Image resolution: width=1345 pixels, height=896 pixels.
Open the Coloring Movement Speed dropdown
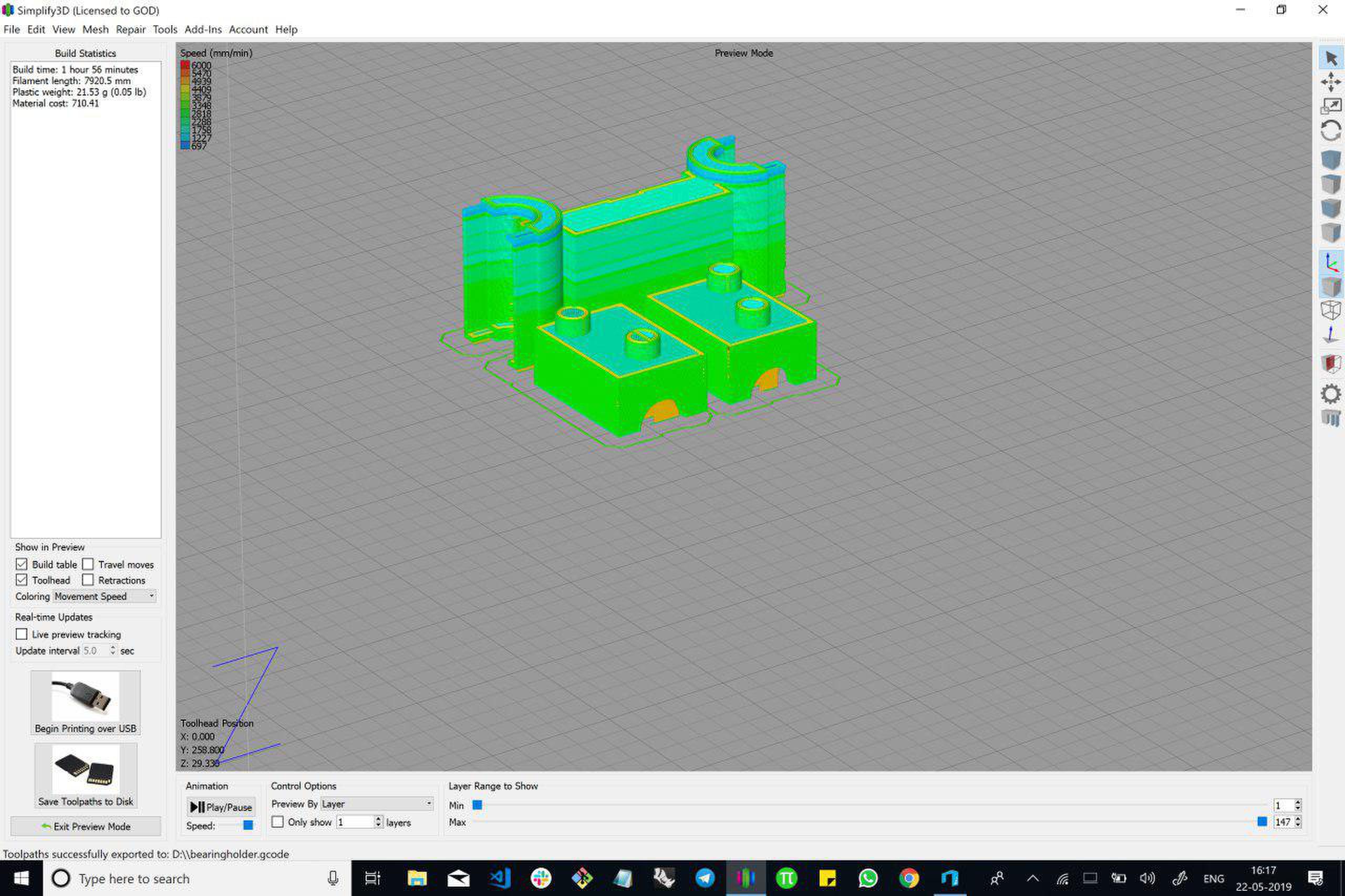tap(105, 596)
